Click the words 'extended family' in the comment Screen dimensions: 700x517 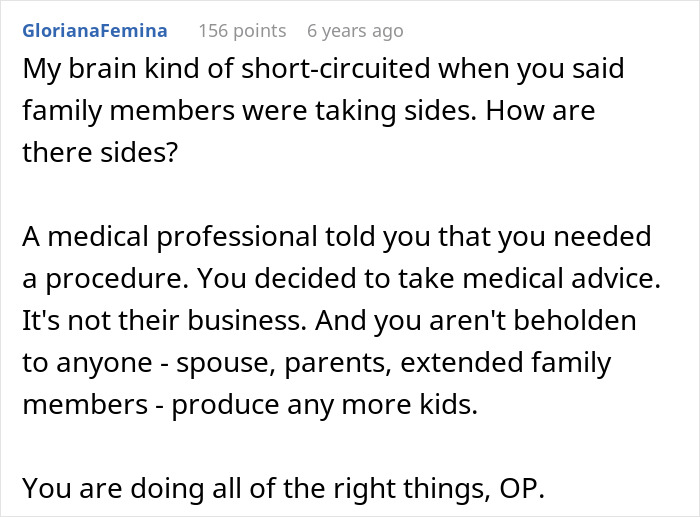pyautogui.click(x=506, y=363)
